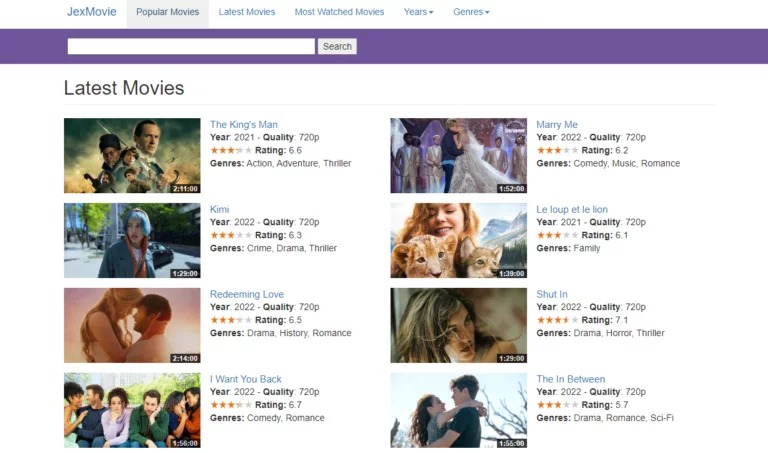Click the Le loup et le lion poster

coord(458,241)
